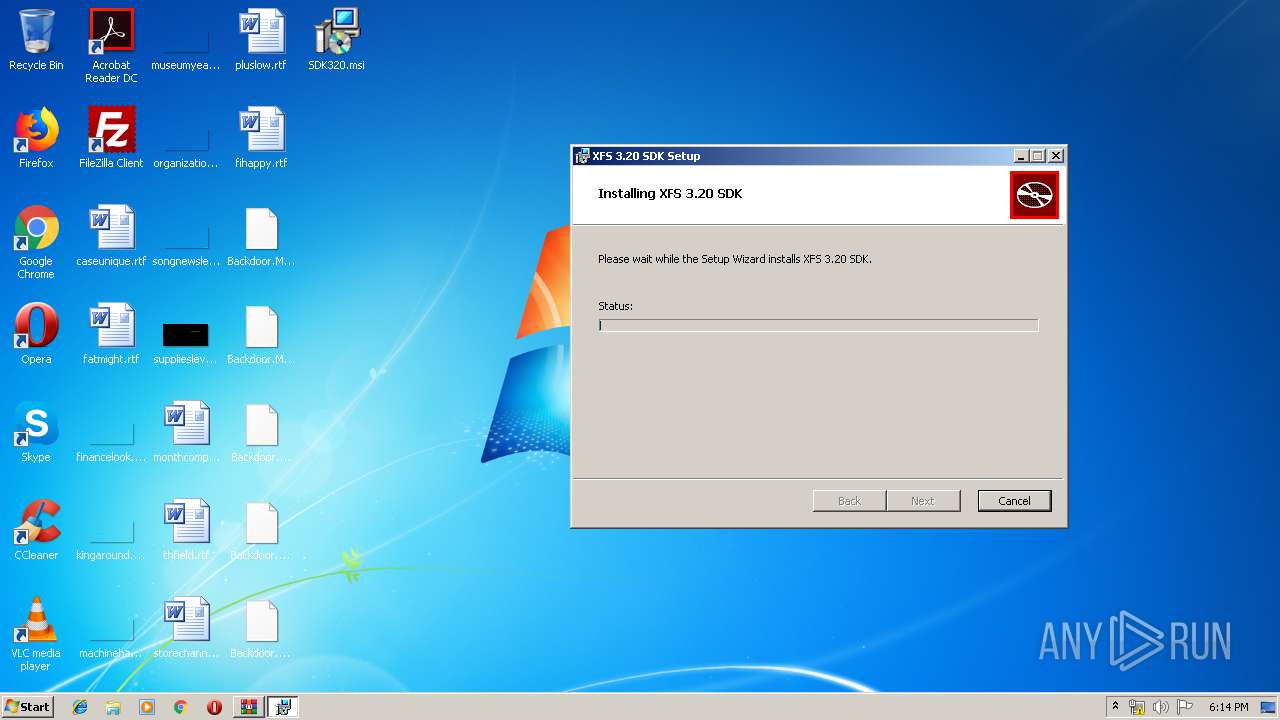Select the thfield.rtf document icon
Screen dimensions: 1280x720
click(x=186, y=530)
